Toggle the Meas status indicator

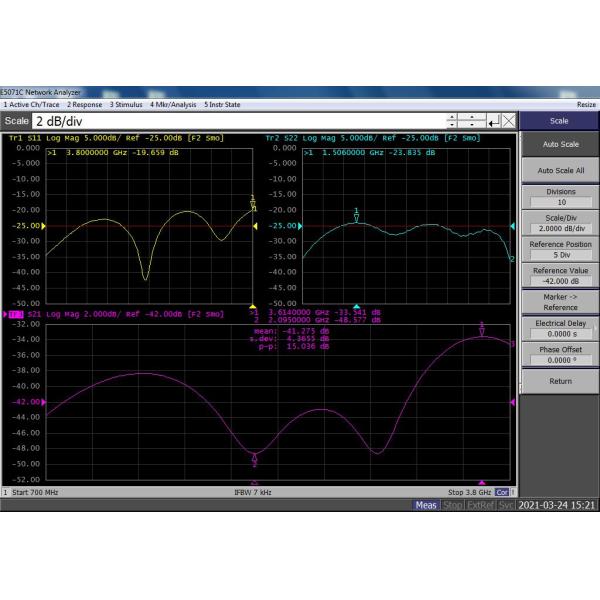(427, 505)
